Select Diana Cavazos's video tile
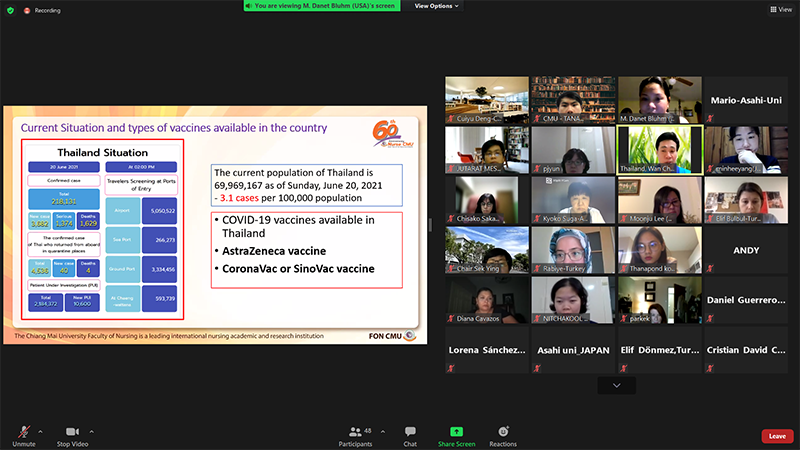 pos(487,300)
